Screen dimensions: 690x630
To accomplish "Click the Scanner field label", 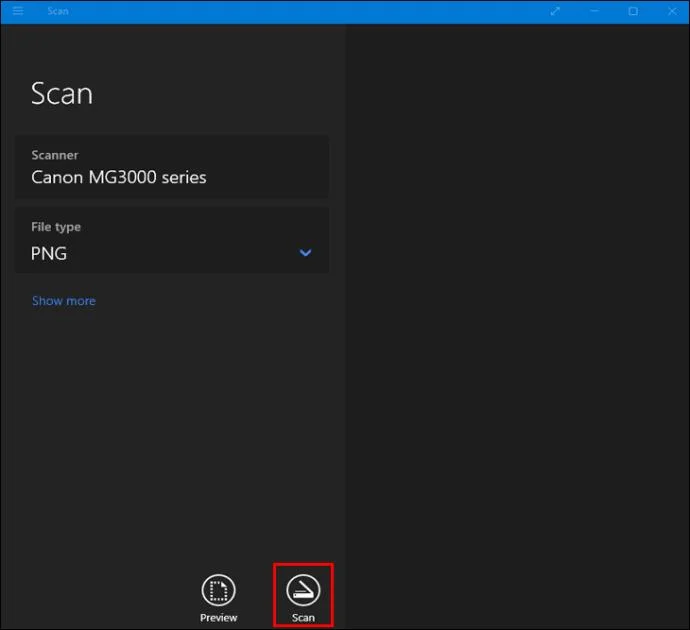I will (x=55, y=155).
